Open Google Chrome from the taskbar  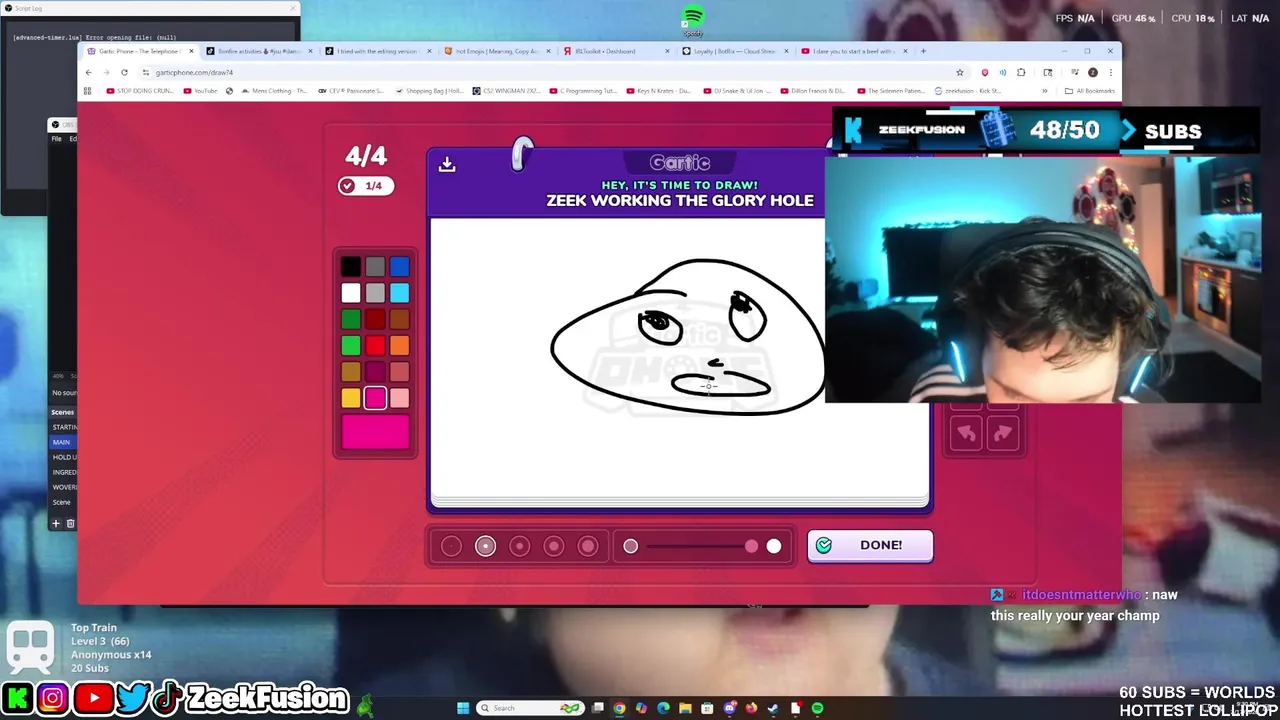(619, 708)
